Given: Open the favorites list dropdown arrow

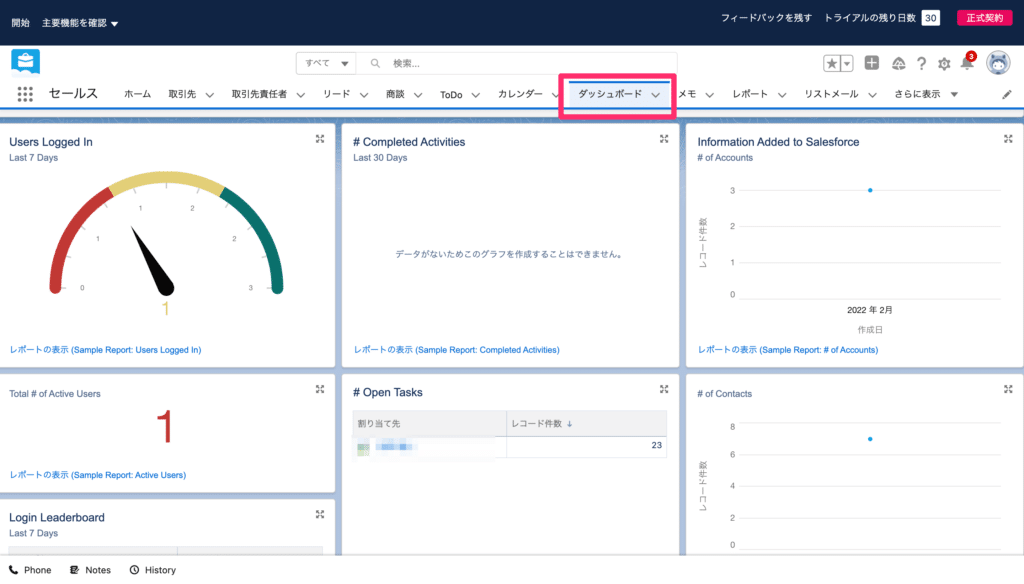Looking at the screenshot, I should 847,63.
